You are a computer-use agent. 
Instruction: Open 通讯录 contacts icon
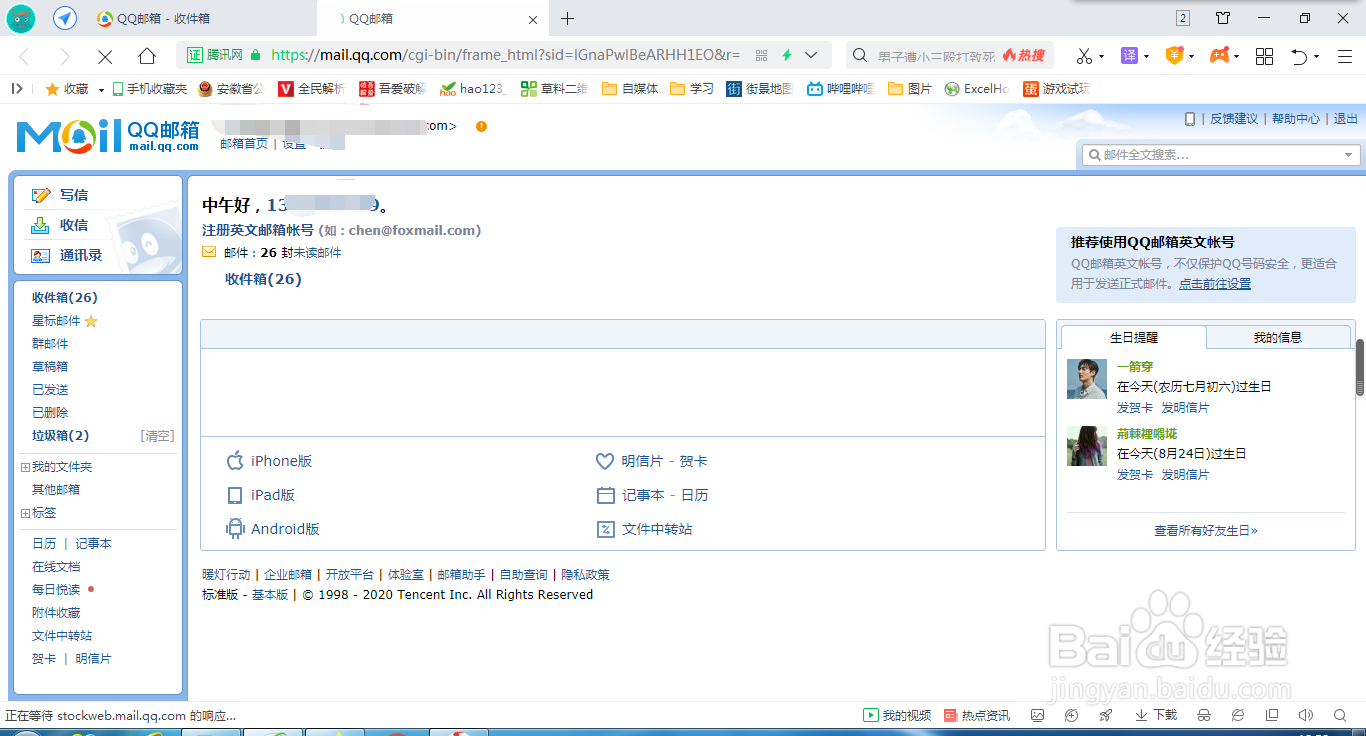coord(40,255)
